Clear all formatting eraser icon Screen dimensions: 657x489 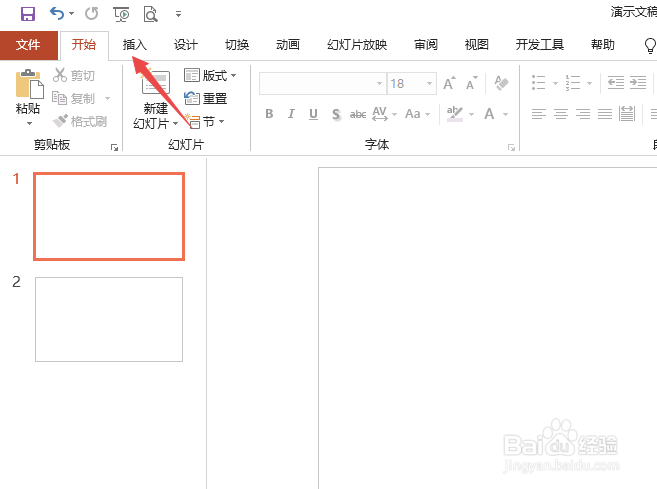tap(501, 83)
